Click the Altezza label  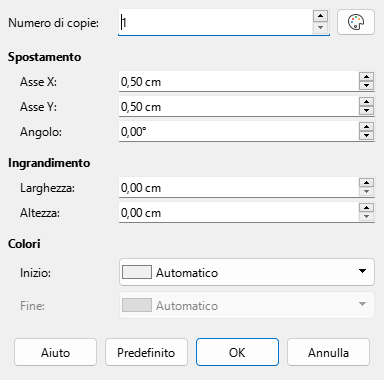click(x=40, y=213)
